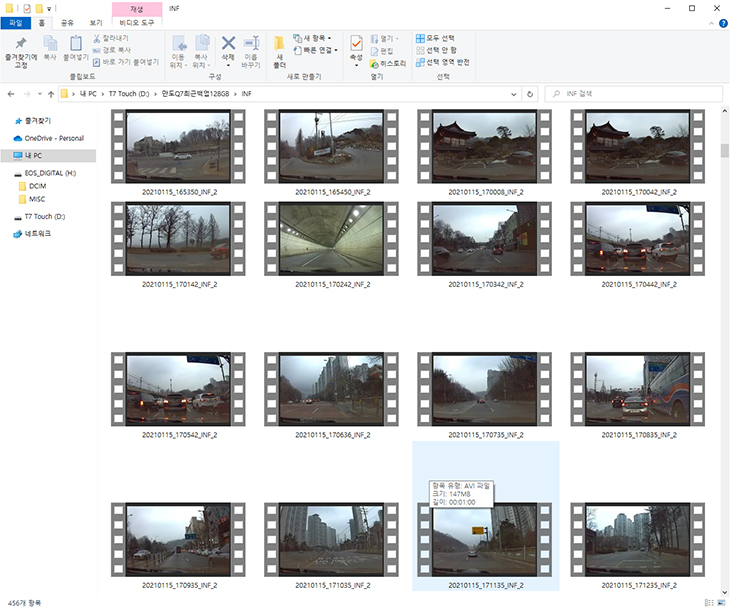Viewport: 730px width, 610px height.
Task: Click T7 Touch (D:) in breadcrumb
Action: pyautogui.click(x=129, y=94)
